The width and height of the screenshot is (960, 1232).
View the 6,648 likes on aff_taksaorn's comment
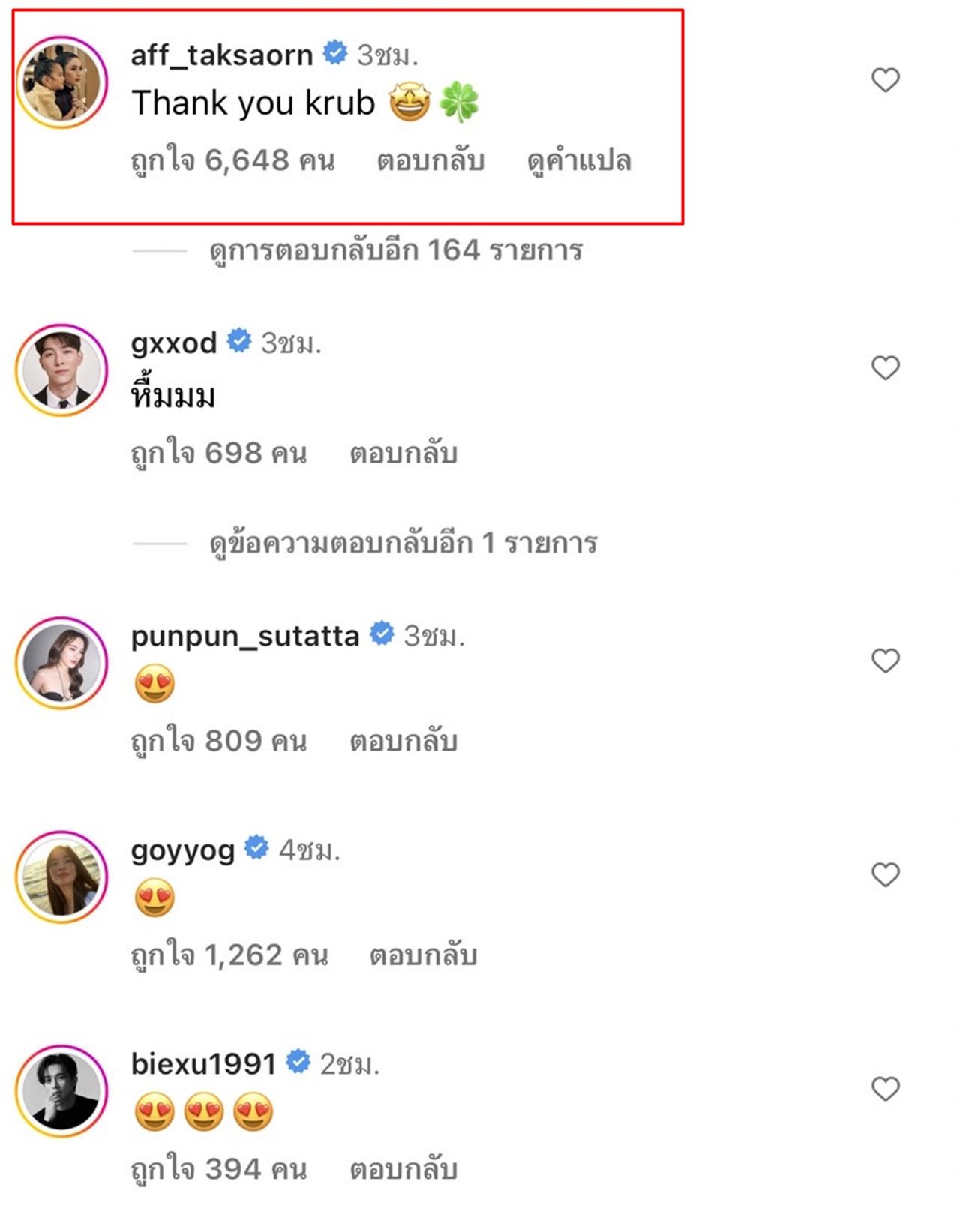[x=232, y=161]
